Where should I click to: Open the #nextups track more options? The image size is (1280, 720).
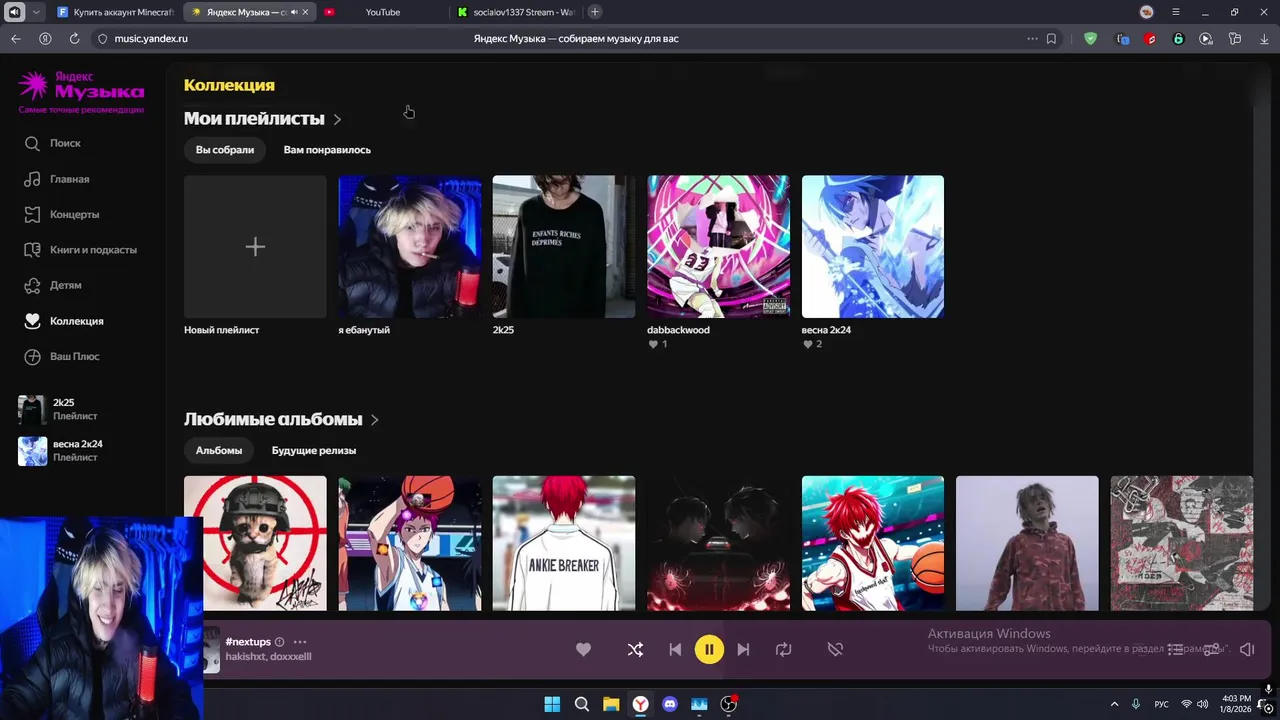point(299,642)
